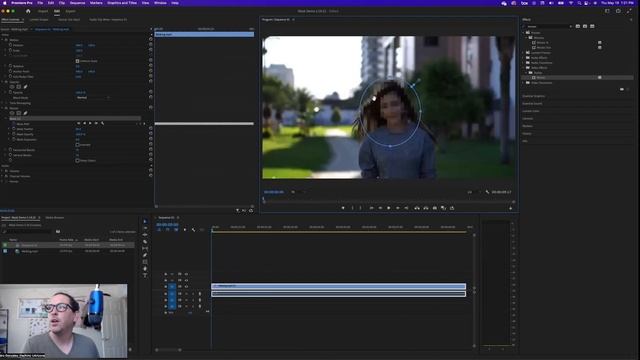Select the Selection tool in the Tools panel
The image size is (640, 360).
(x=145, y=222)
